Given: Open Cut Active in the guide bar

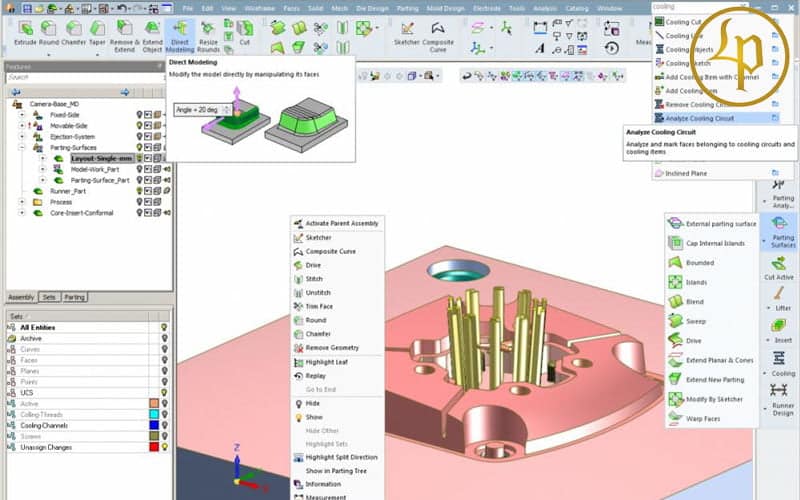Looking at the screenshot, I should pyautogui.click(x=779, y=268).
